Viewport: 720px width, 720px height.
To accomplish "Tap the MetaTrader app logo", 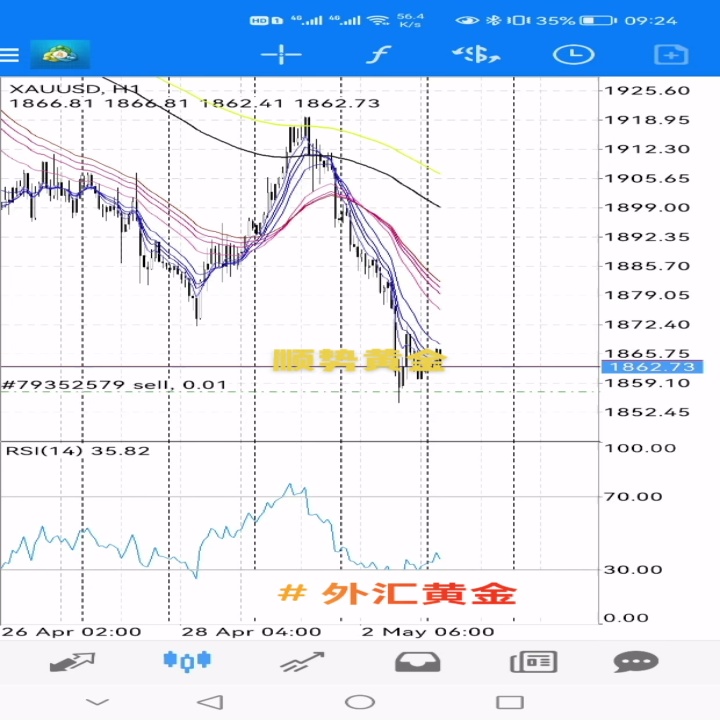I will pyautogui.click(x=60, y=55).
